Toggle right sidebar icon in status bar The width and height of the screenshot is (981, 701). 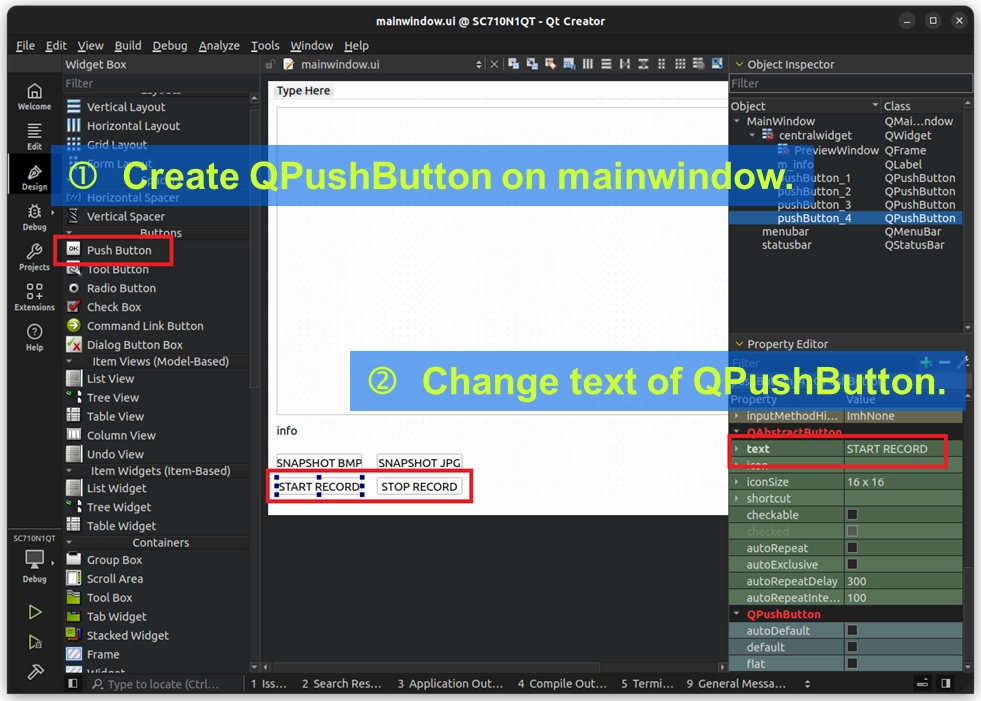pos(946,683)
